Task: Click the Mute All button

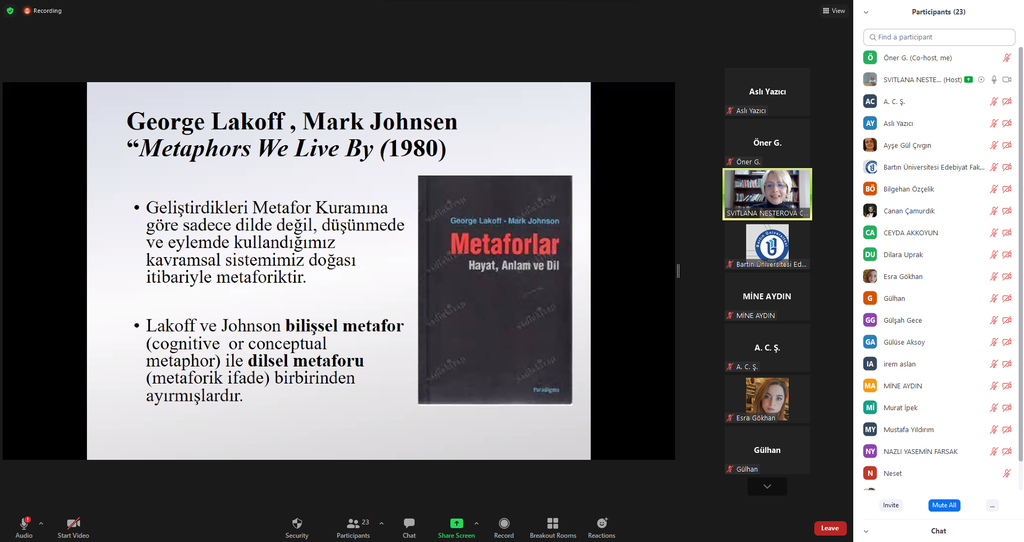Action: coord(944,505)
